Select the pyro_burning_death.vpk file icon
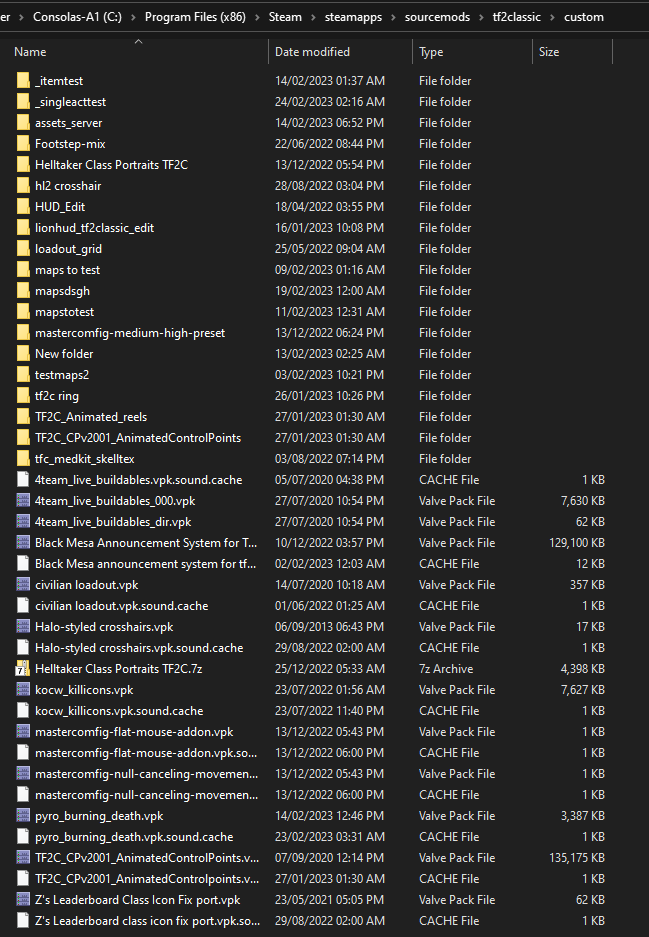Screen dimensions: 649x937 coord(23,816)
